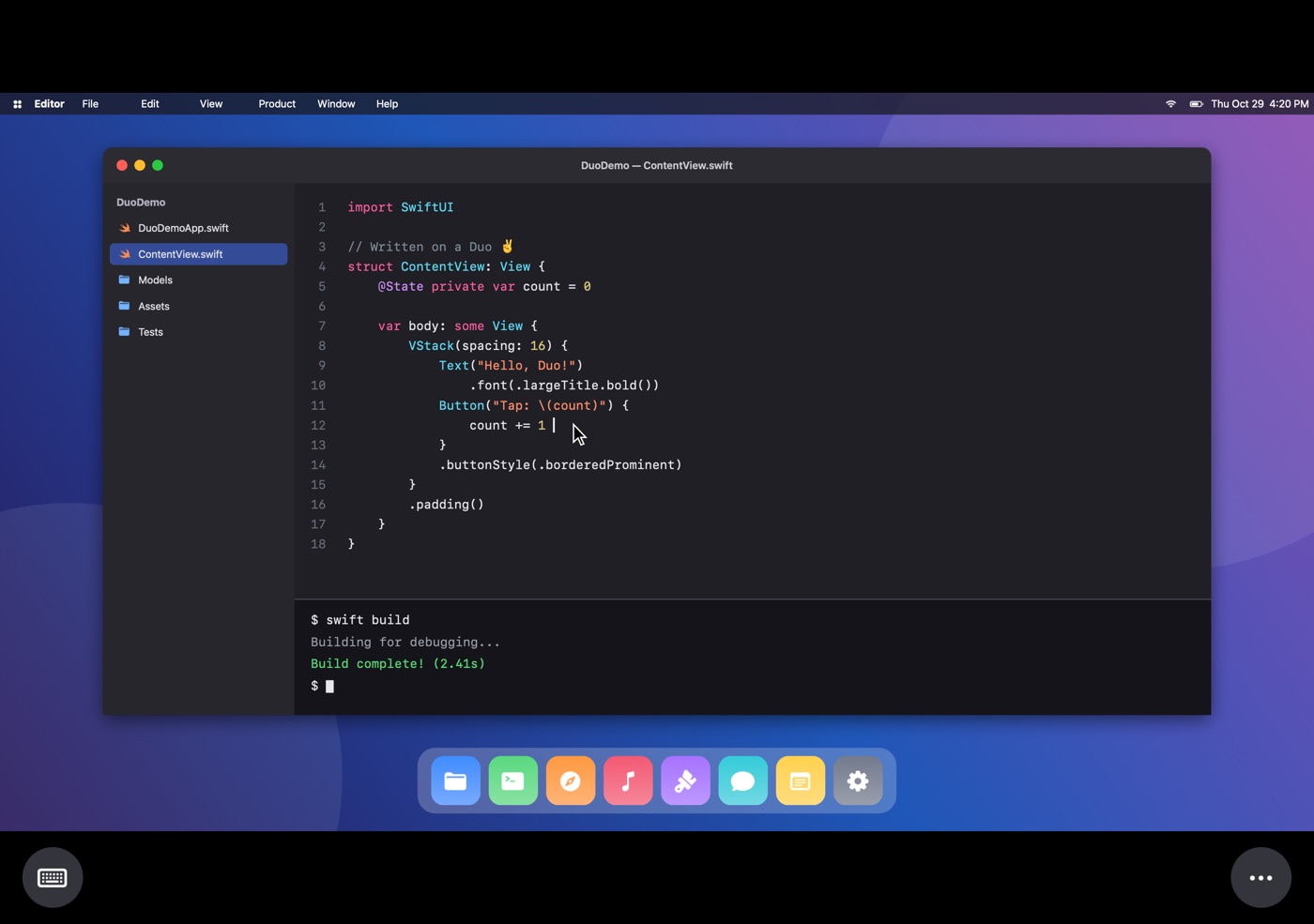Click the "@State private var count = 0" line
Viewport: 1314px width, 924px height.
484,287
